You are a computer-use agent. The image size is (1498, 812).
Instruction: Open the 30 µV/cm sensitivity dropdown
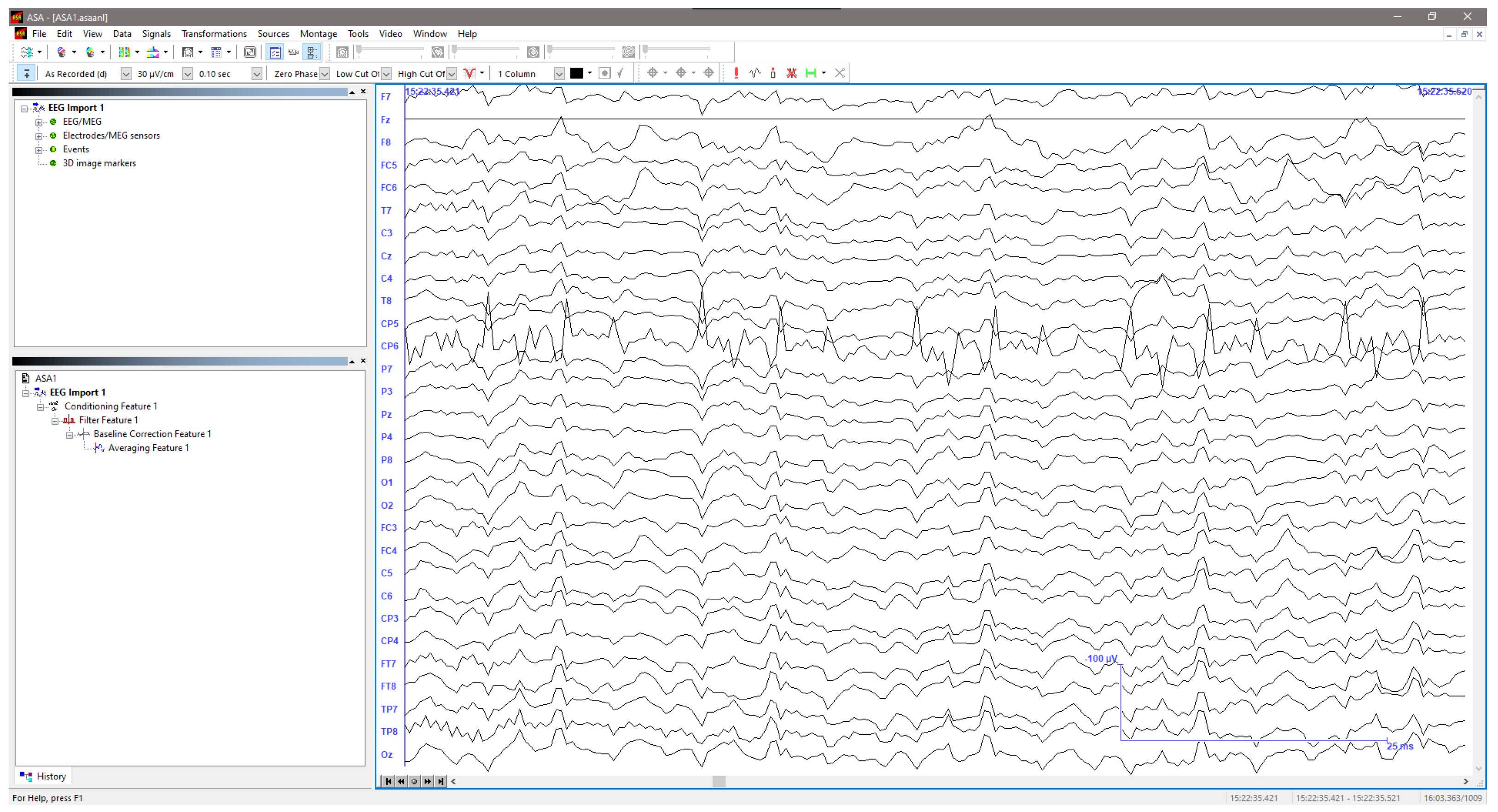tap(188, 74)
